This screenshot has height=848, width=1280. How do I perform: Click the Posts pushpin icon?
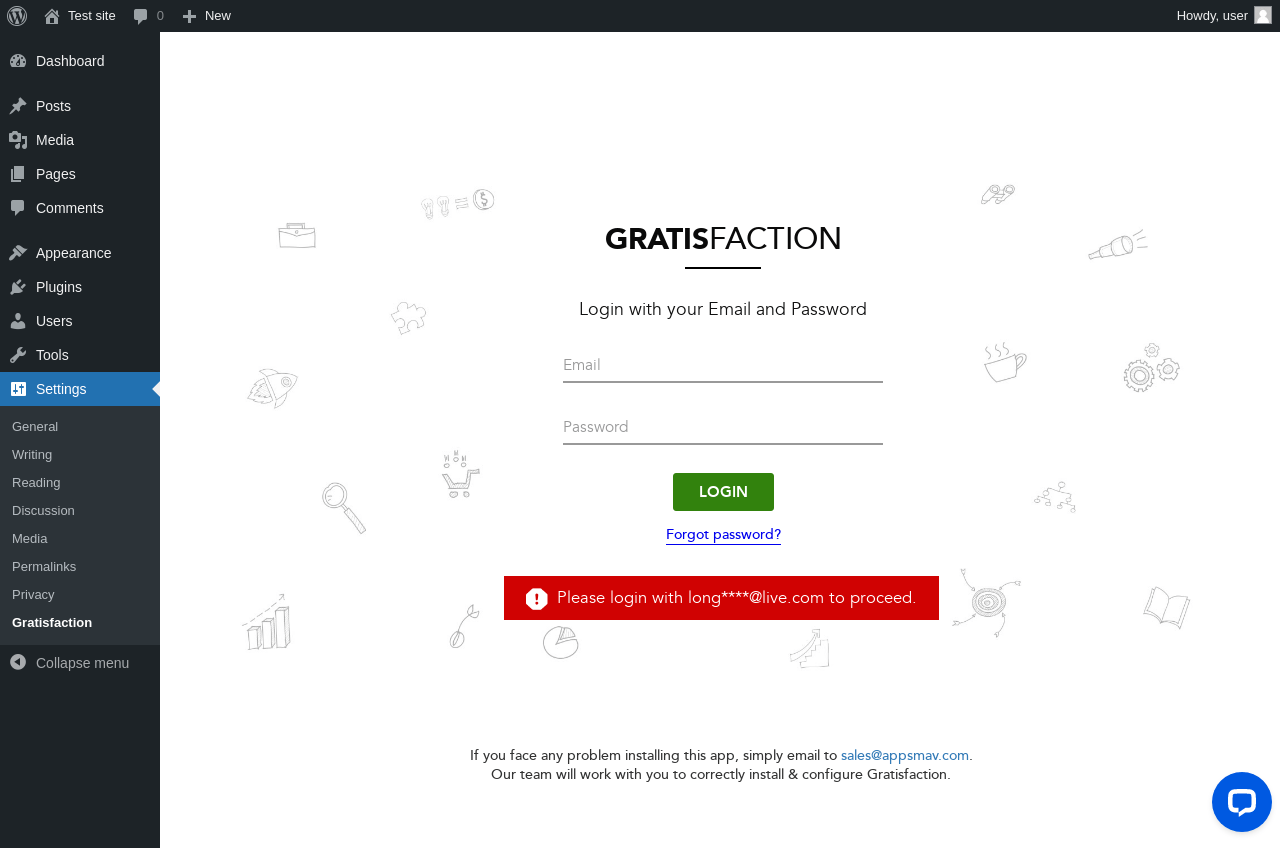pos(18,106)
